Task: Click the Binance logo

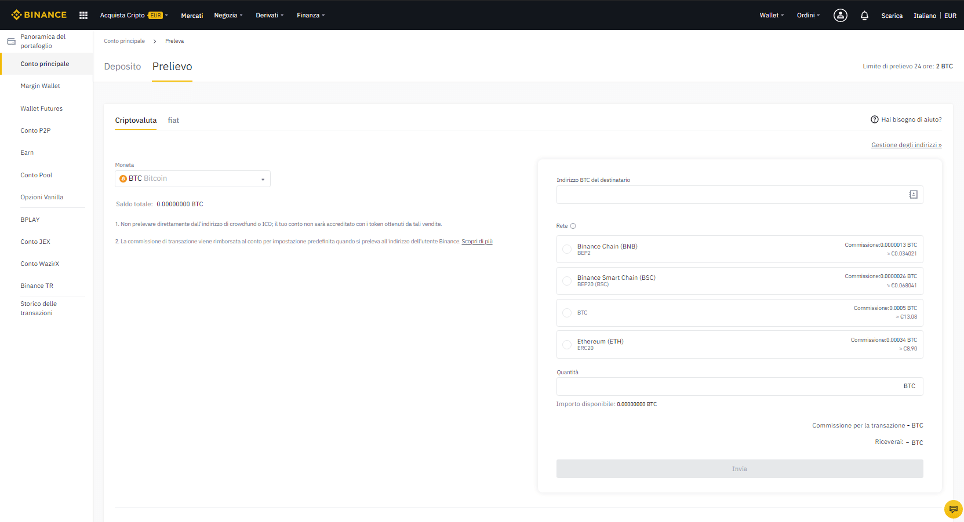Action: (x=39, y=15)
